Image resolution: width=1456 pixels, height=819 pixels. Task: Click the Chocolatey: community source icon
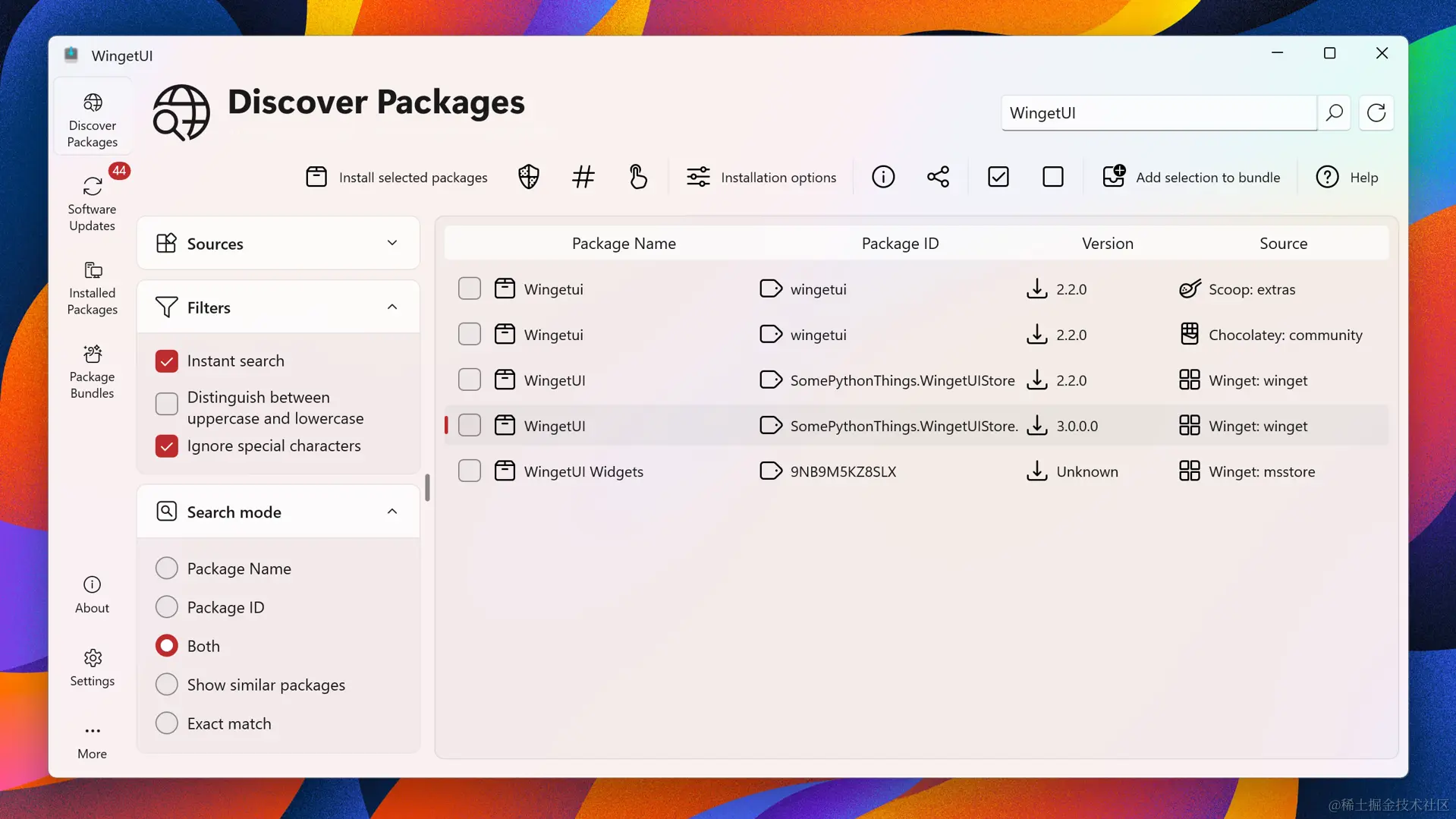tap(1190, 334)
